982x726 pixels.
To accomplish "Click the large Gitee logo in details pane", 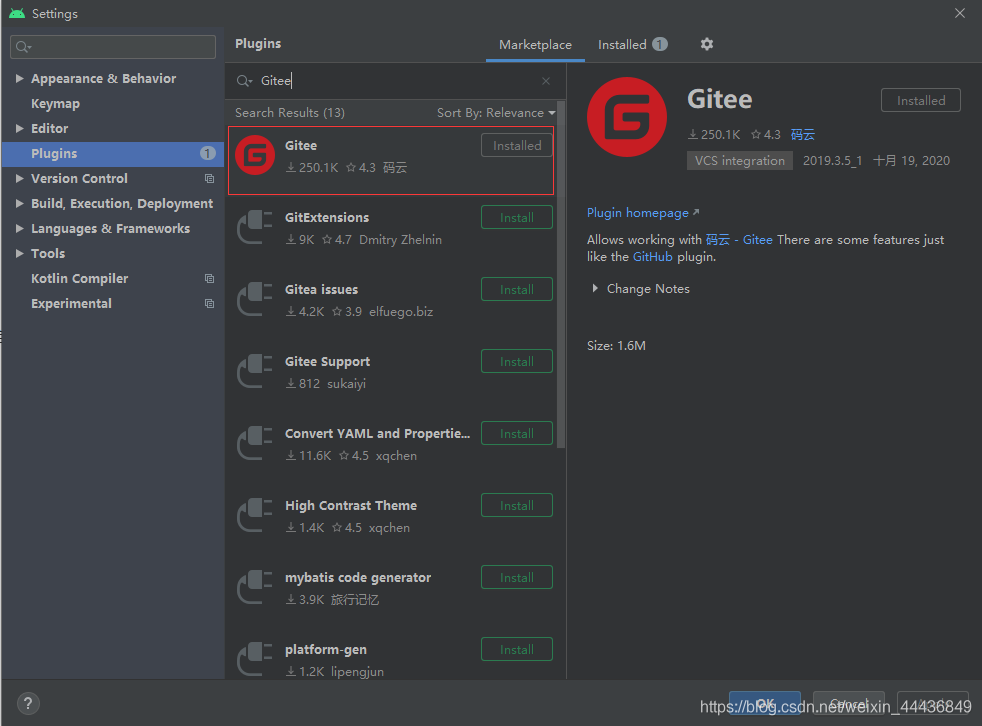I will (x=627, y=117).
